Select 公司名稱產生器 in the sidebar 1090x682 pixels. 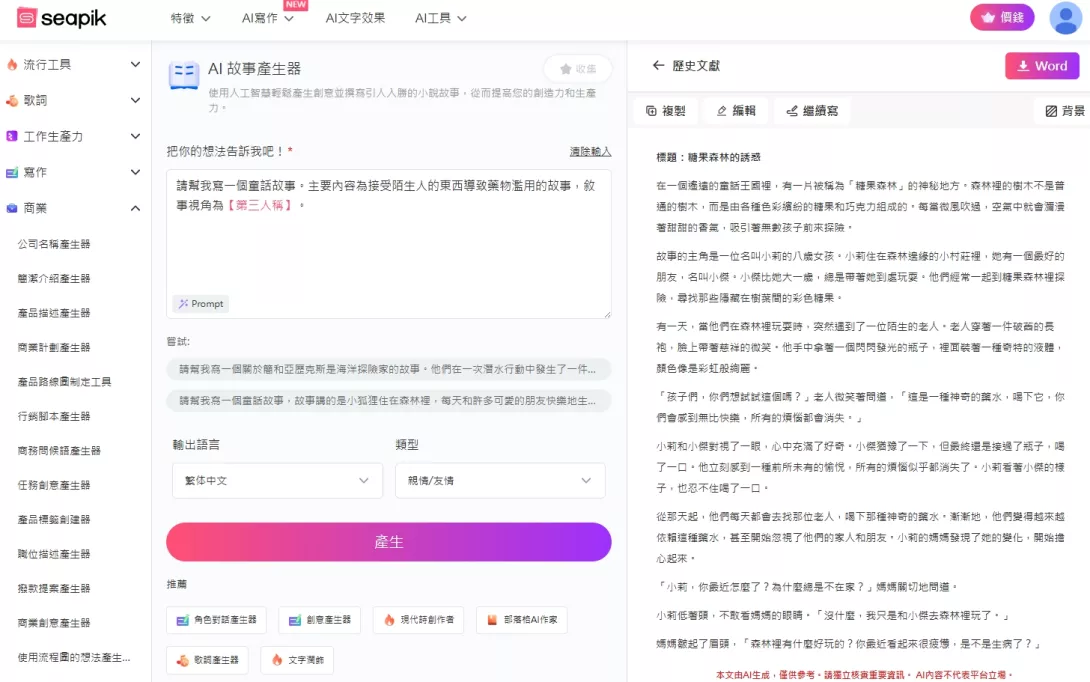coord(54,244)
